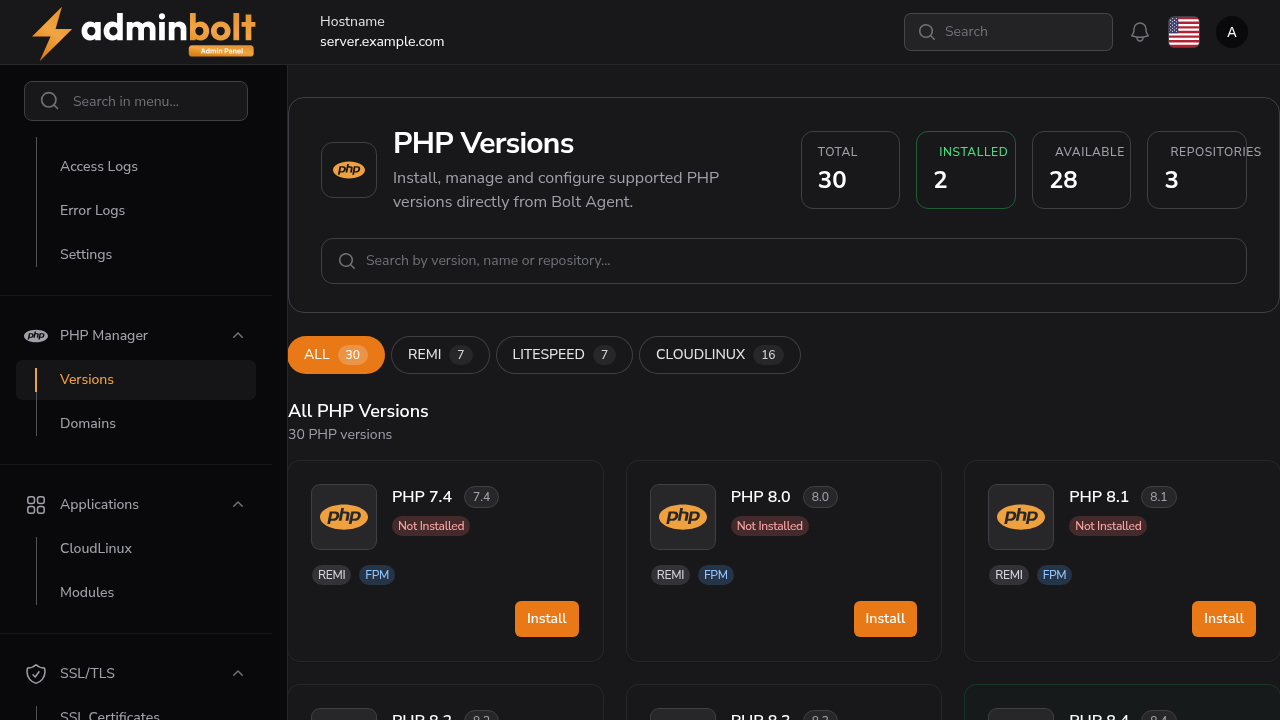Select the REMI filter tab
This screenshot has height=720, width=1280.
(x=440, y=355)
